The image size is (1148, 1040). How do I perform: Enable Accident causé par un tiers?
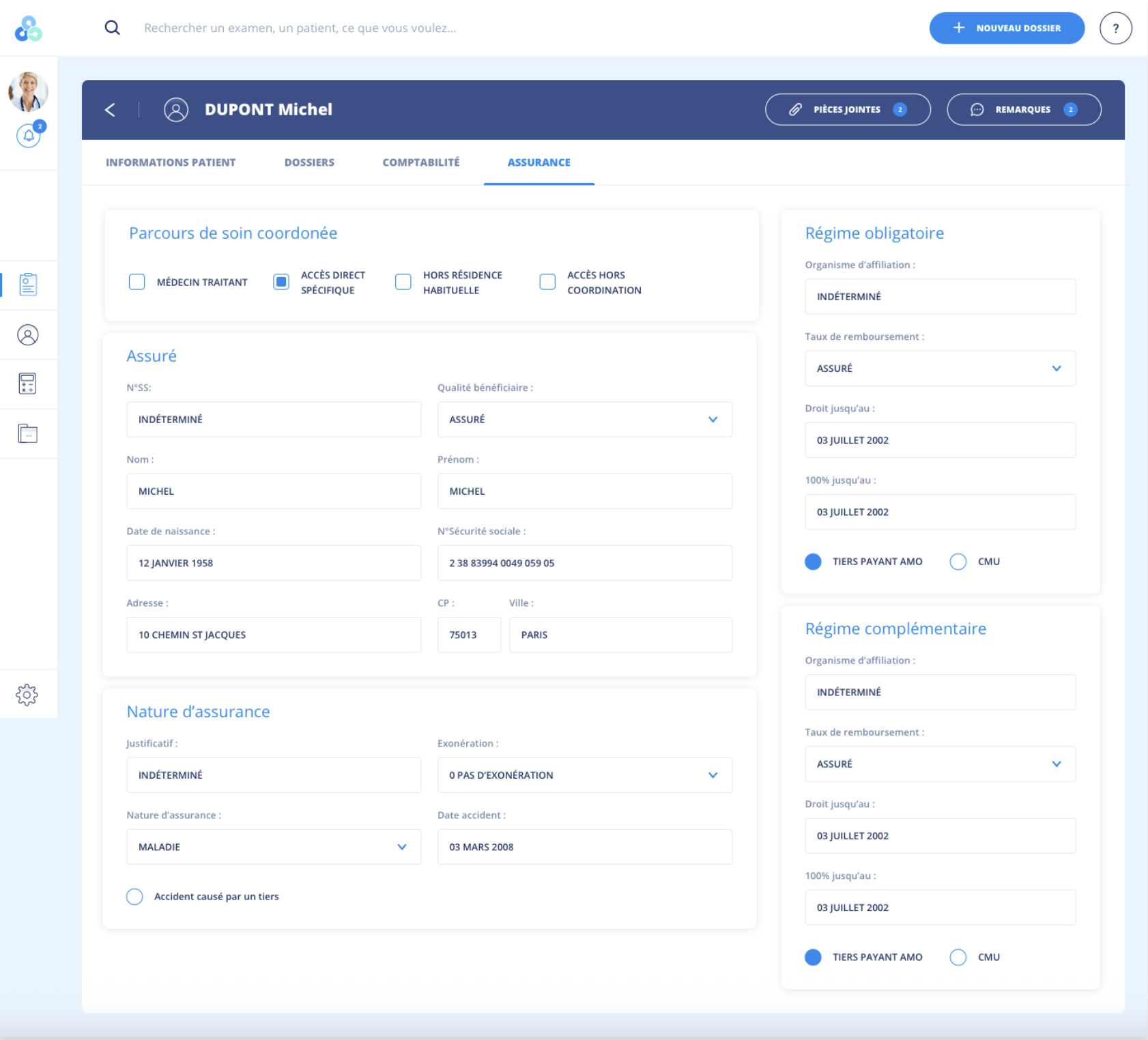click(x=135, y=897)
